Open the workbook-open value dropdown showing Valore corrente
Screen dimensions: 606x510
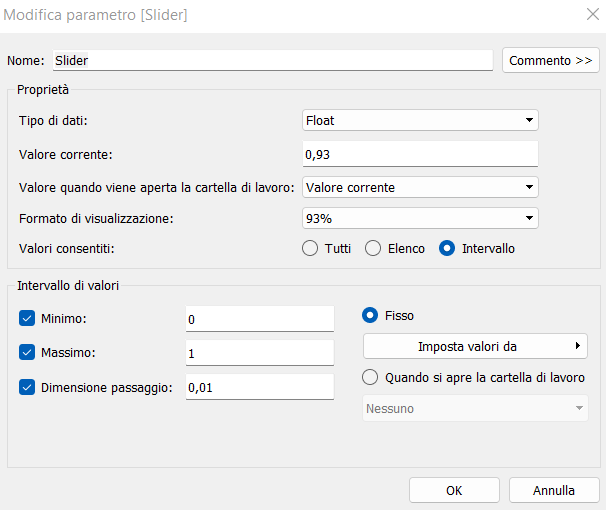pyautogui.click(x=420, y=187)
